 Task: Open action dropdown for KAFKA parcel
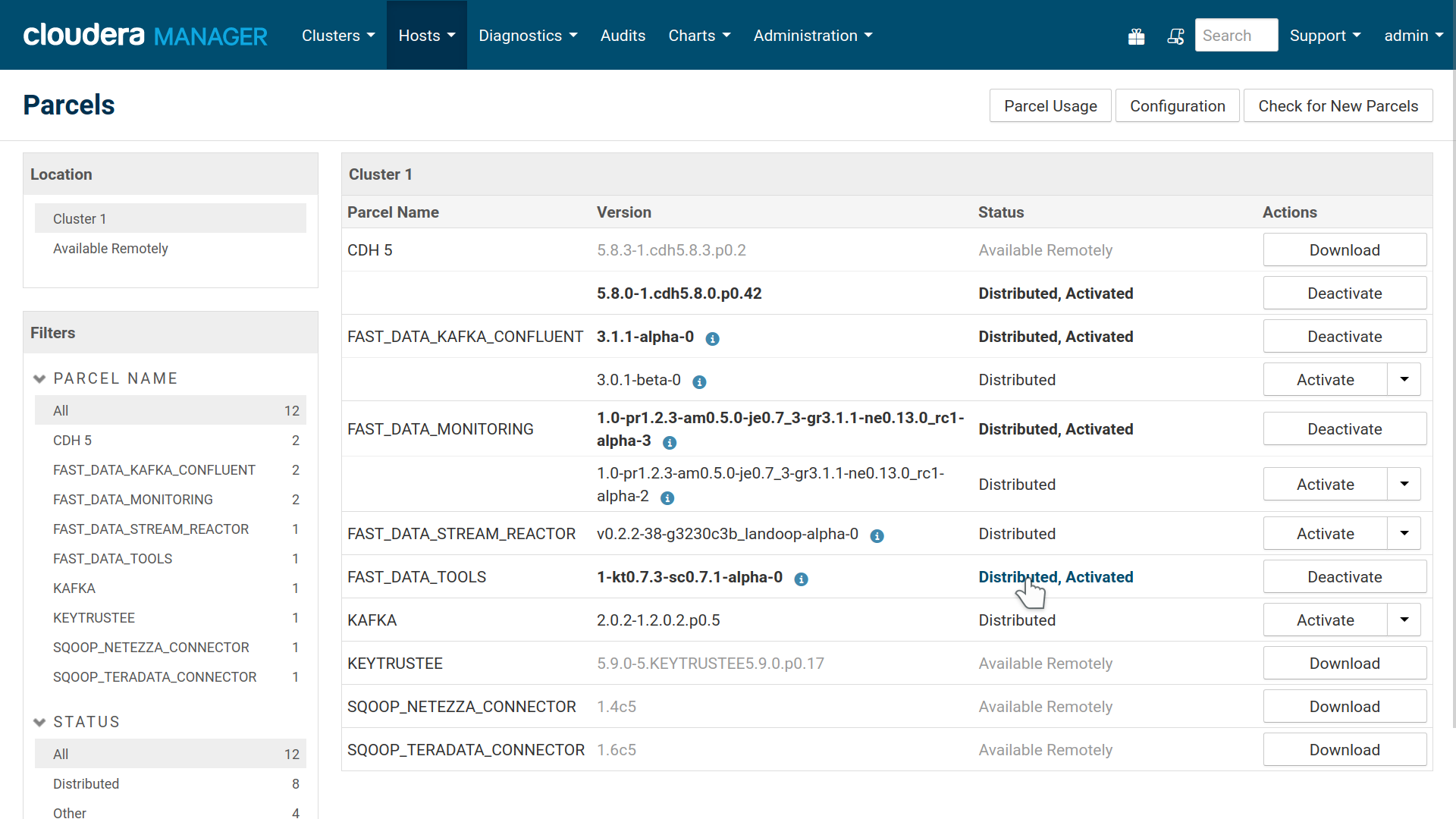[1404, 620]
